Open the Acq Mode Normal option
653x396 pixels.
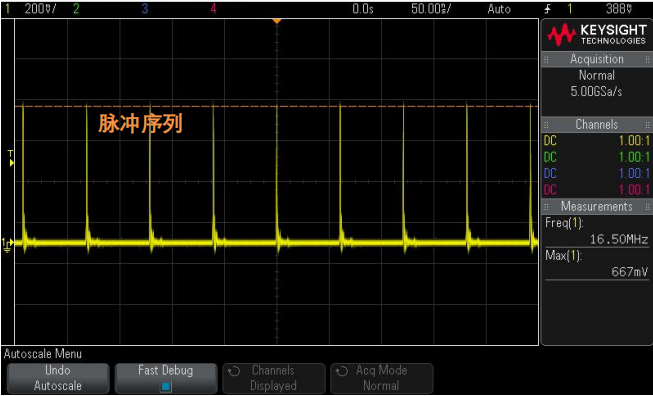[381, 378]
